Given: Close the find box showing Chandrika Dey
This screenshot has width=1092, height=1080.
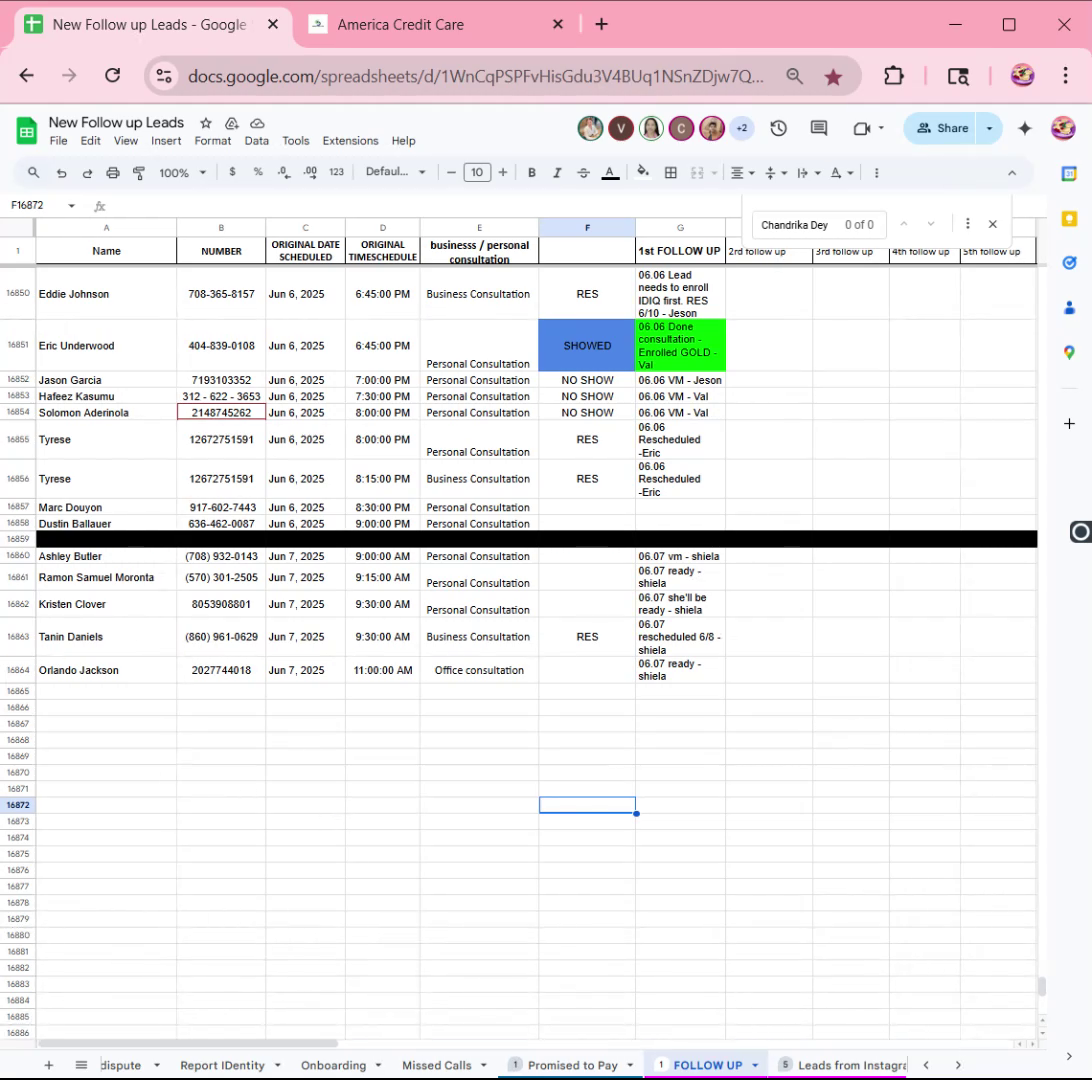Looking at the screenshot, I should coord(992,224).
